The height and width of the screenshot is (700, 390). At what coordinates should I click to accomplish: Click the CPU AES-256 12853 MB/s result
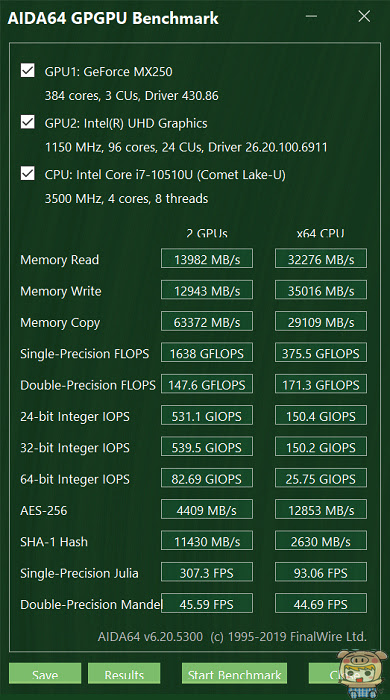[321, 509]
